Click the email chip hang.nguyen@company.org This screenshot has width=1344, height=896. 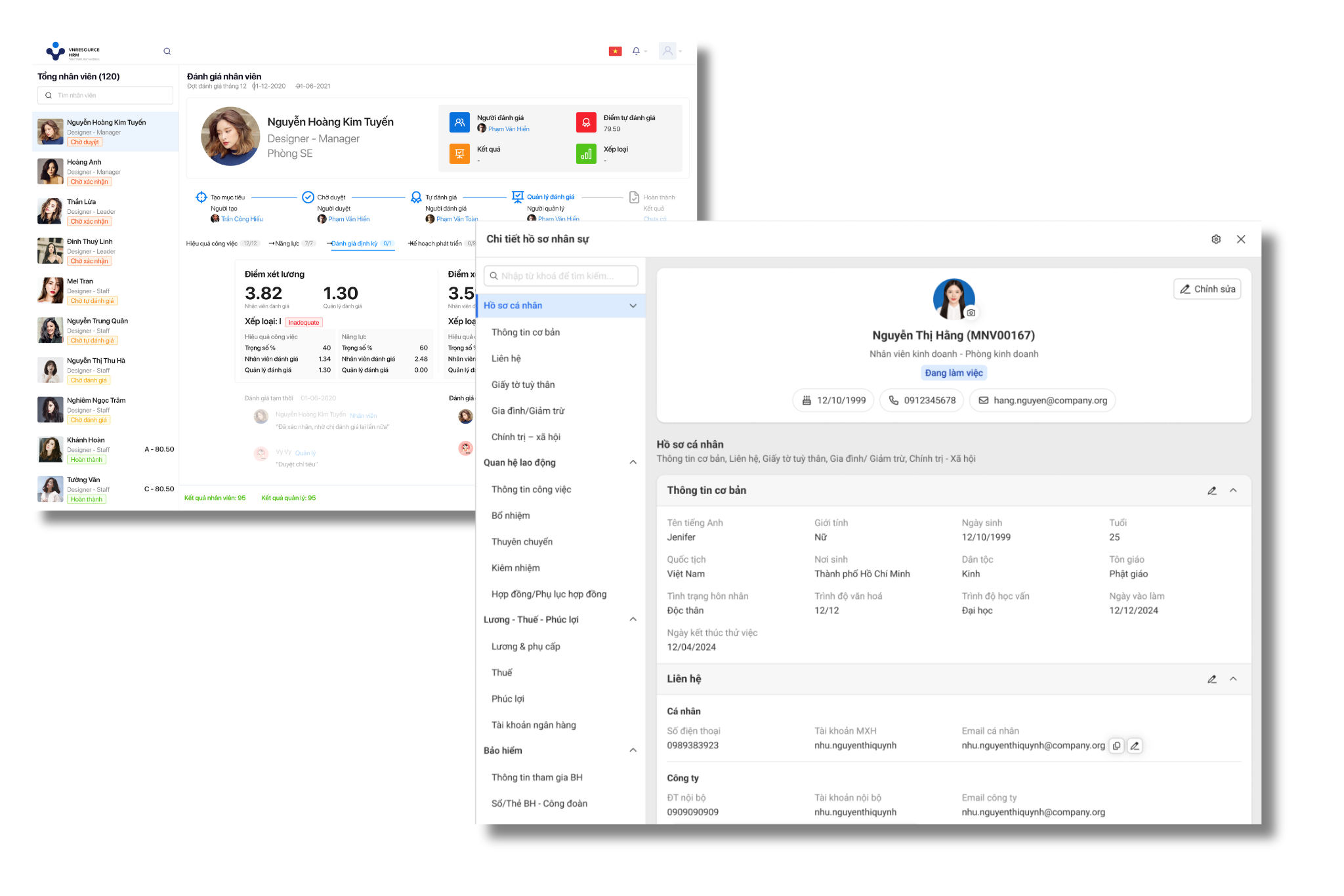[1042, 401]
